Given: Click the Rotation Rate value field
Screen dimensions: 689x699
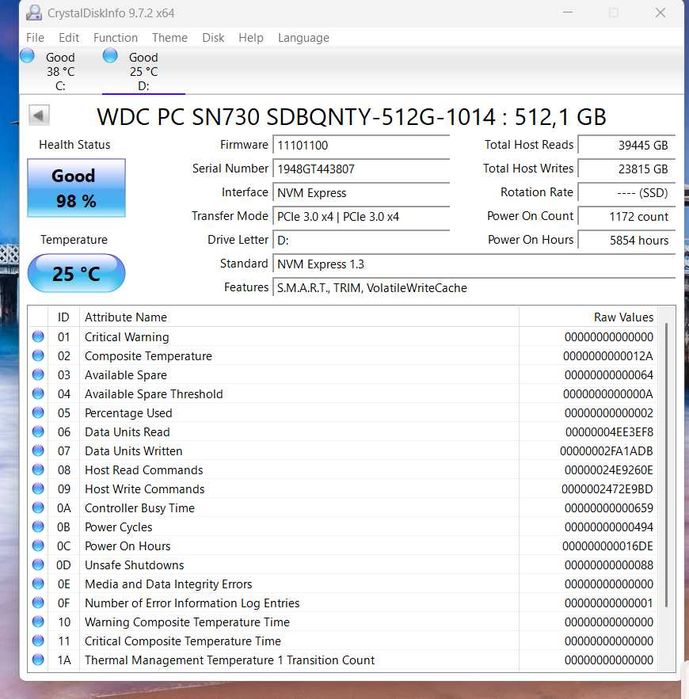Looking at the screenshot, I should (x=627, y=193).
